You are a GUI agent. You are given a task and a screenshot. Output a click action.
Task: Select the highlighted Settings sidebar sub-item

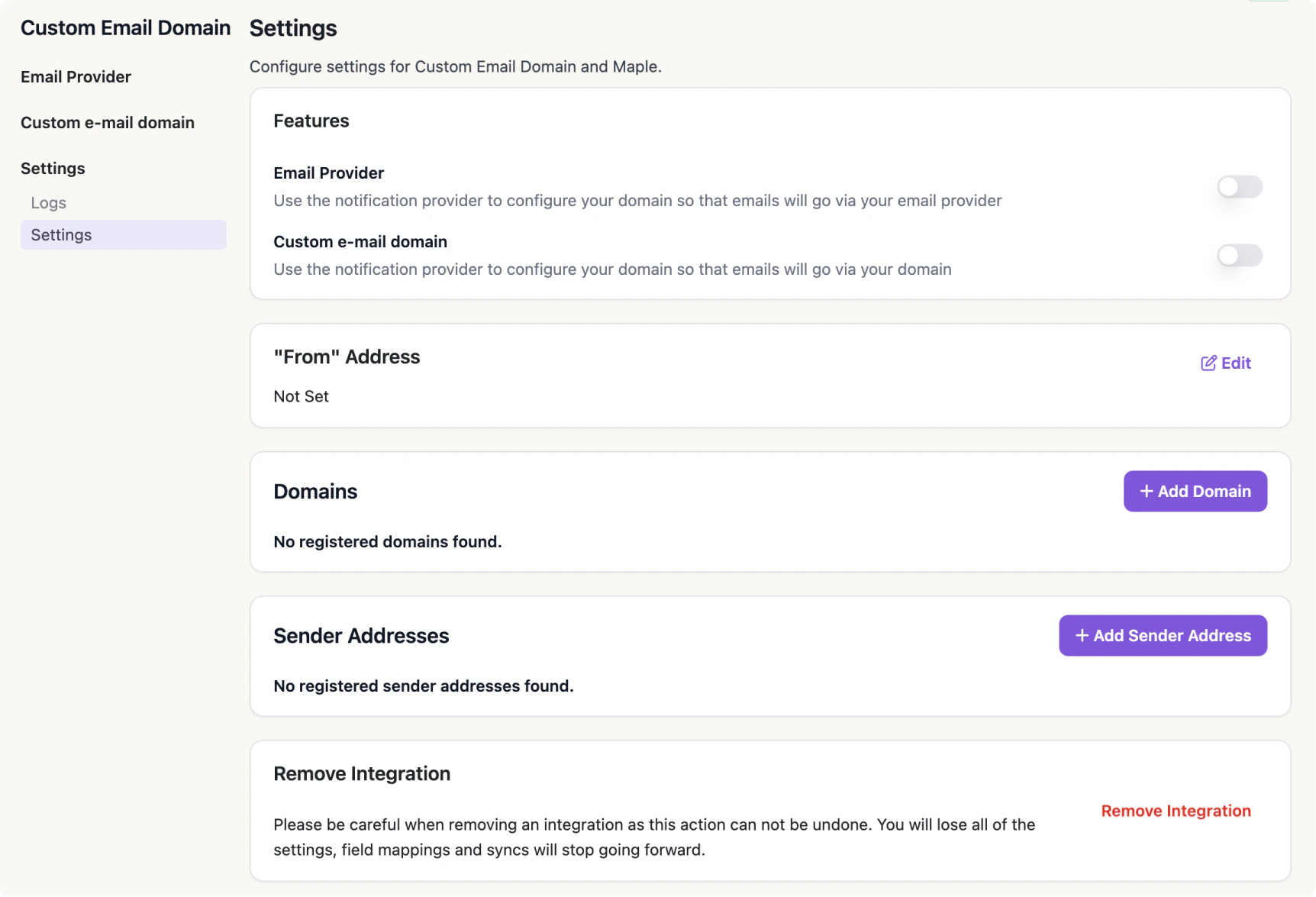[x=61, y=235]
